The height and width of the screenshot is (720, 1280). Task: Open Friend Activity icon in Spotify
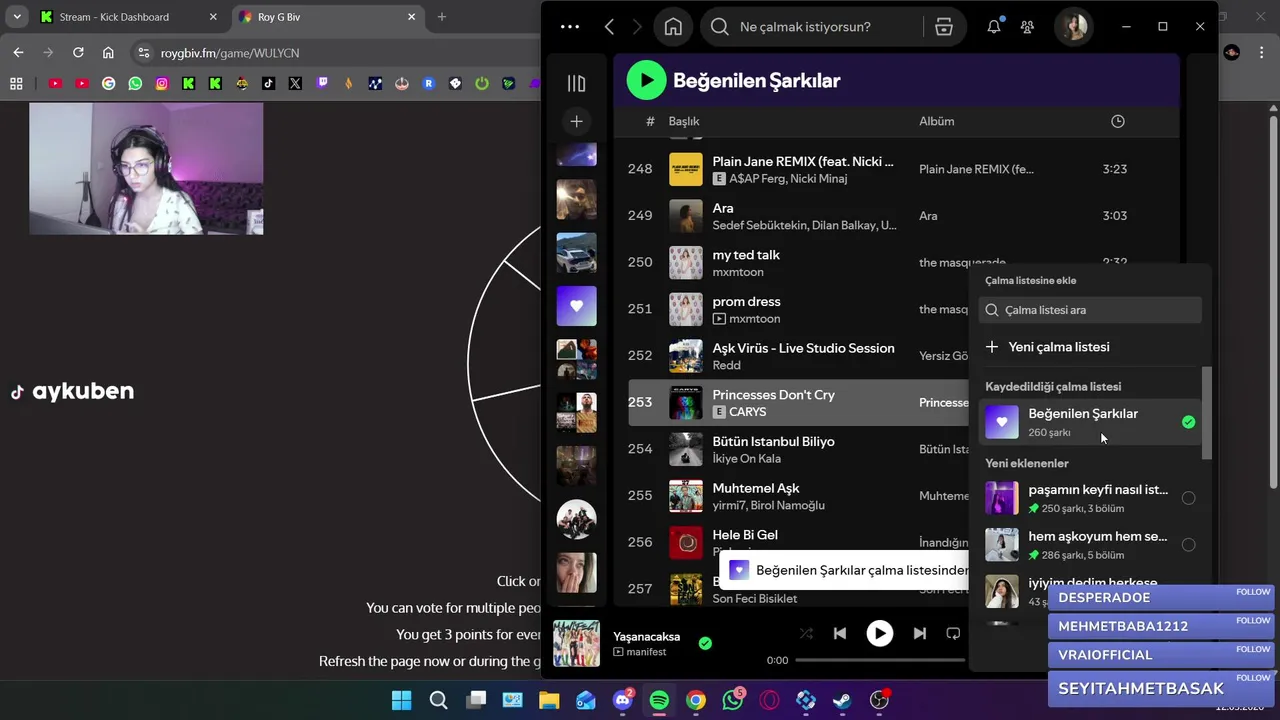(1027, 27)
